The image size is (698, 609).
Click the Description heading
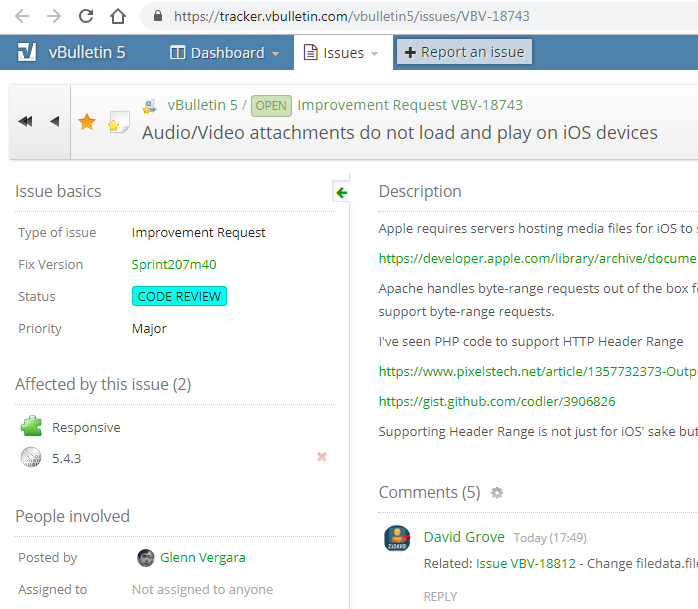pyautogui.click(x=420, y=191)
